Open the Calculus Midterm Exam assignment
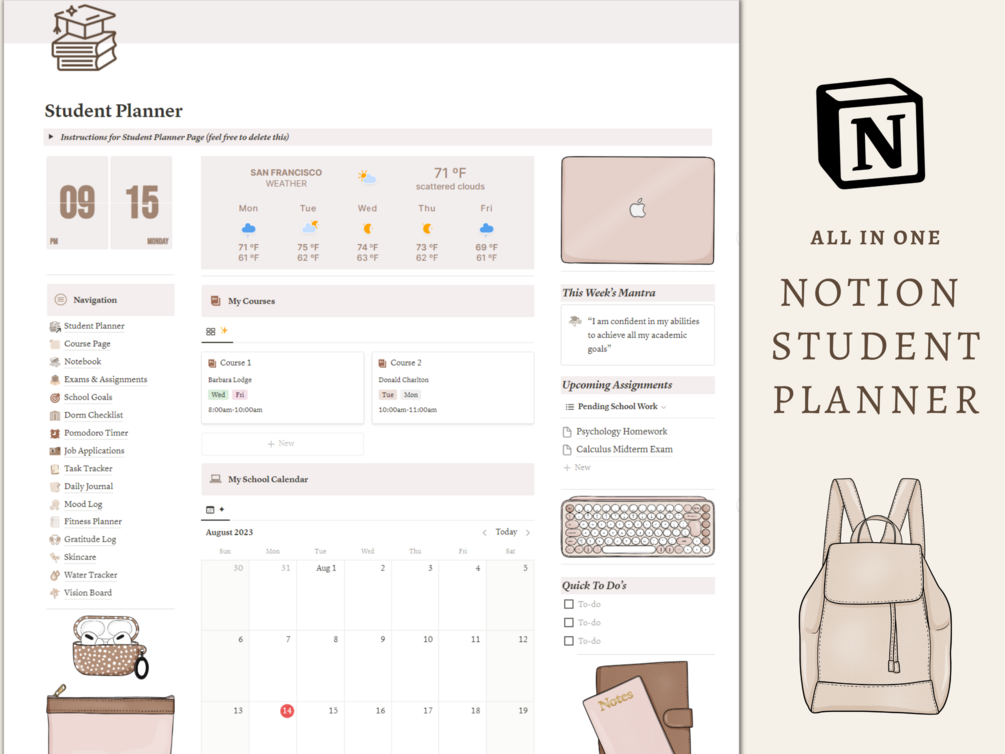The image size is (1005, 754). coord(624,449)
